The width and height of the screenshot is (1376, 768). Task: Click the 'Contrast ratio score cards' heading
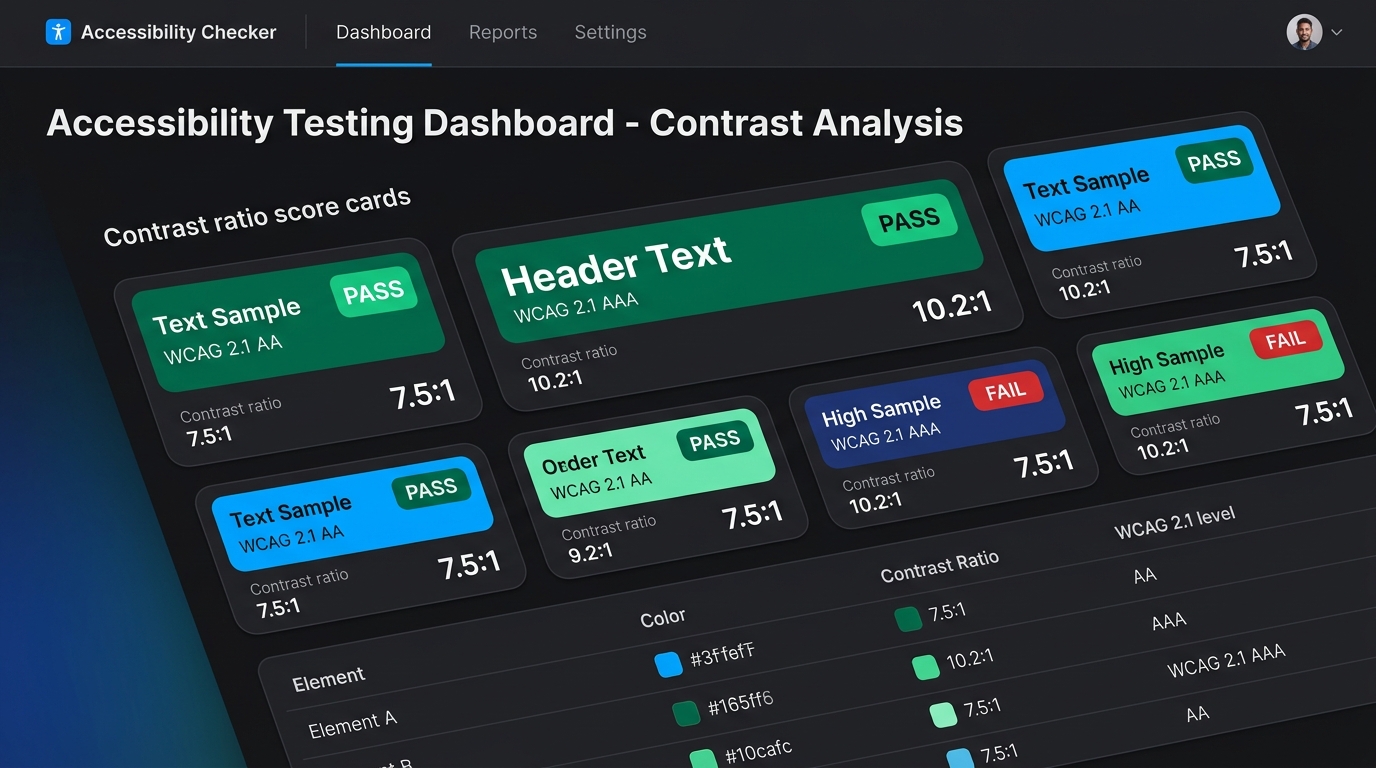tap(257, 217)
